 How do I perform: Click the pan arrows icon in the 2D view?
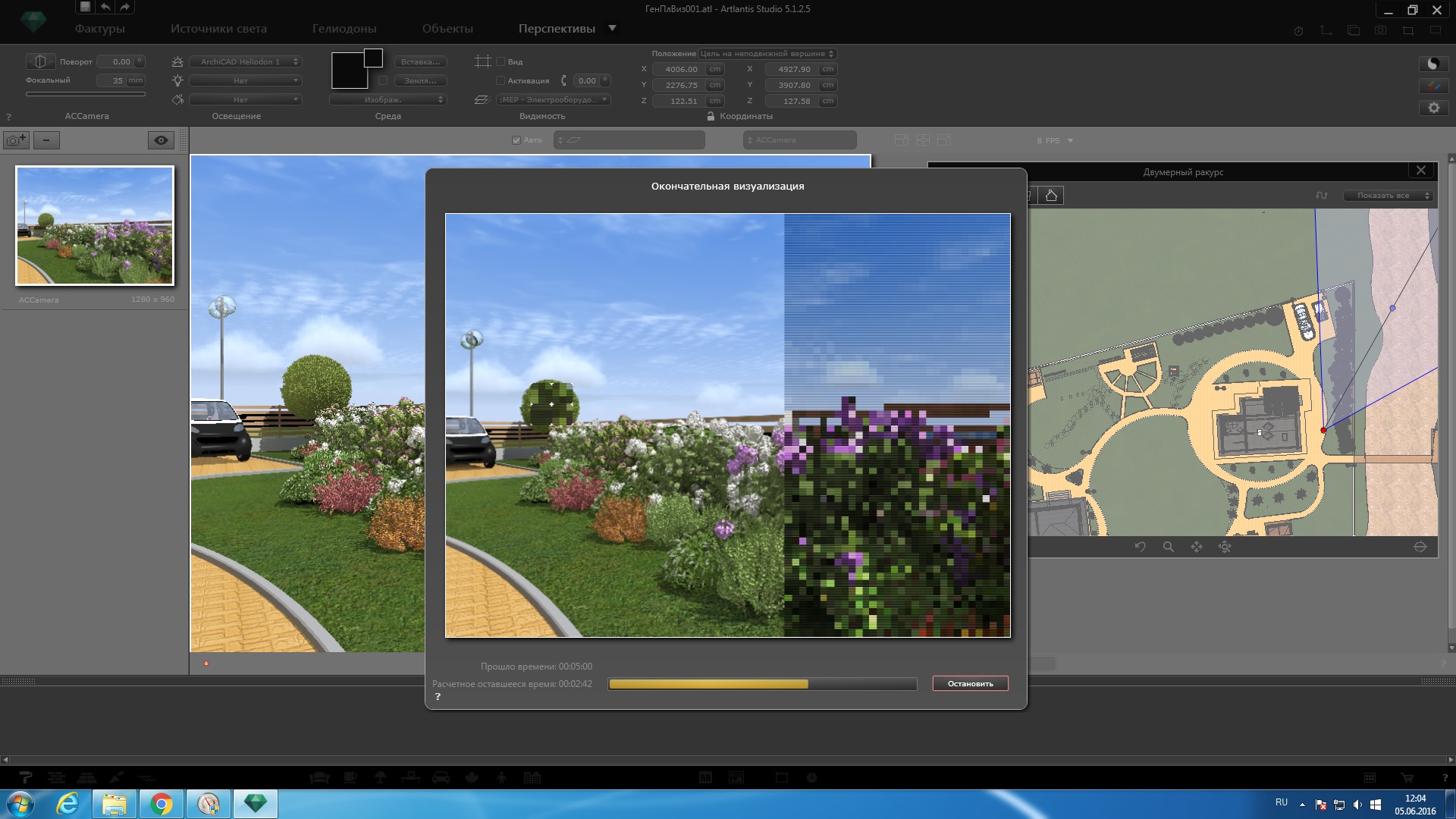[1197, 547]
